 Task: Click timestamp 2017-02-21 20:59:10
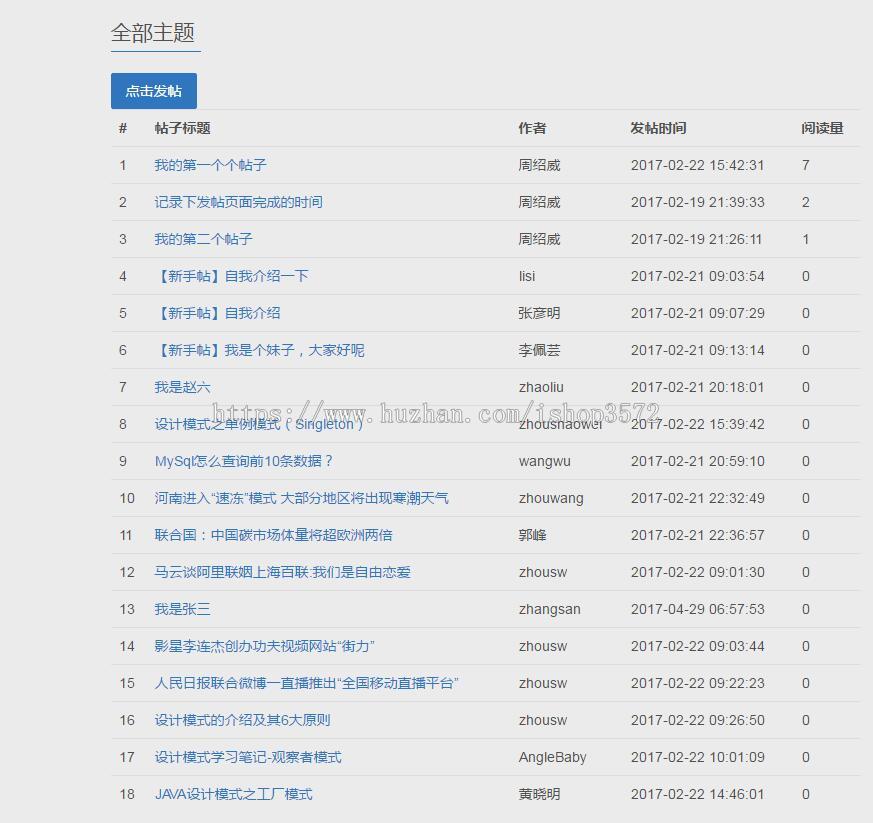point(697,462)
